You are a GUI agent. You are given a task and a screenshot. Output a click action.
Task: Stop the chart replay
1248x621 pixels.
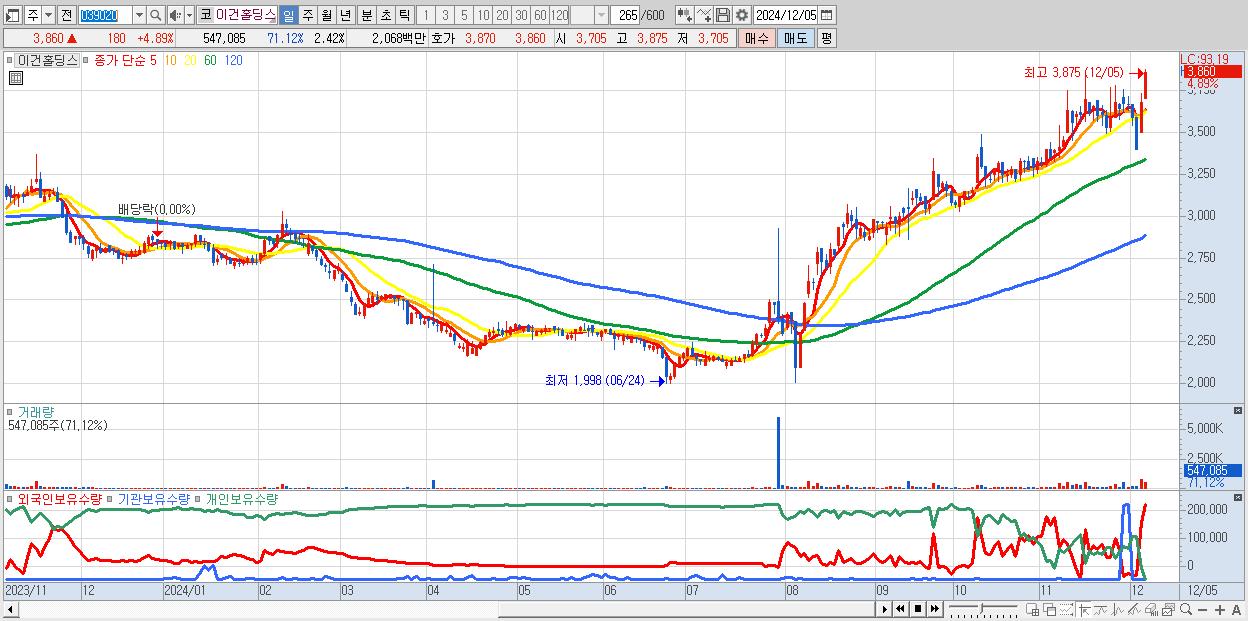coord(918,609)
